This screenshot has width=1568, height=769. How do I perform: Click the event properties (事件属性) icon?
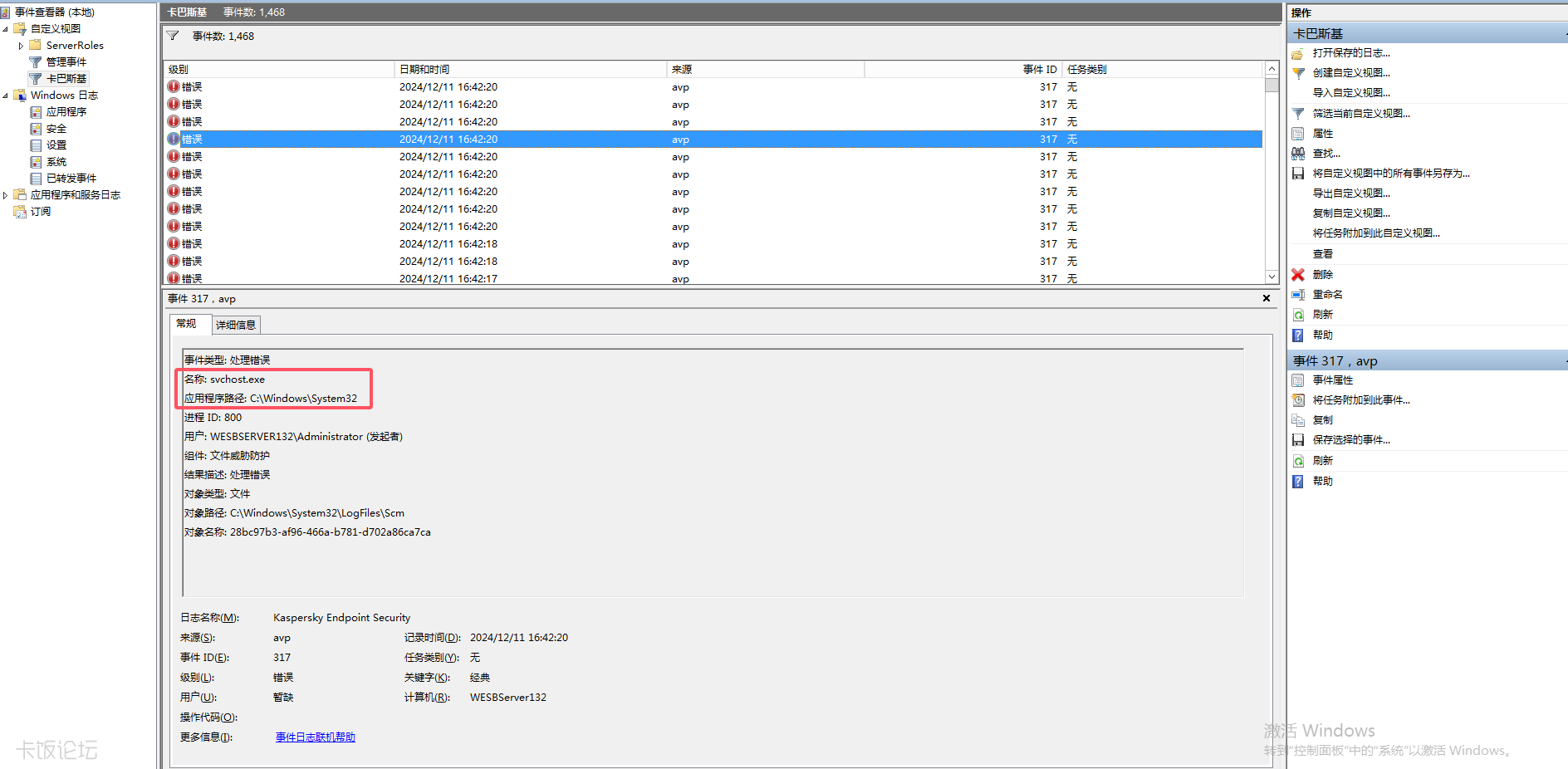[1298, 380]
